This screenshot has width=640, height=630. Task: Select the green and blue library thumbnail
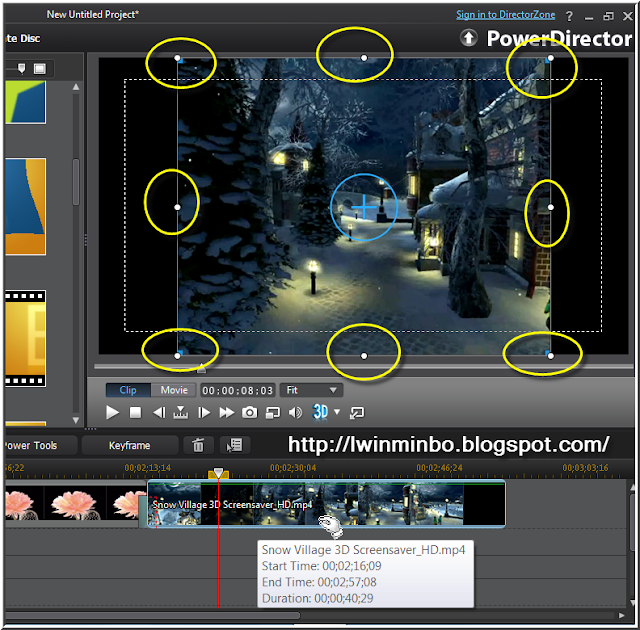25,102
